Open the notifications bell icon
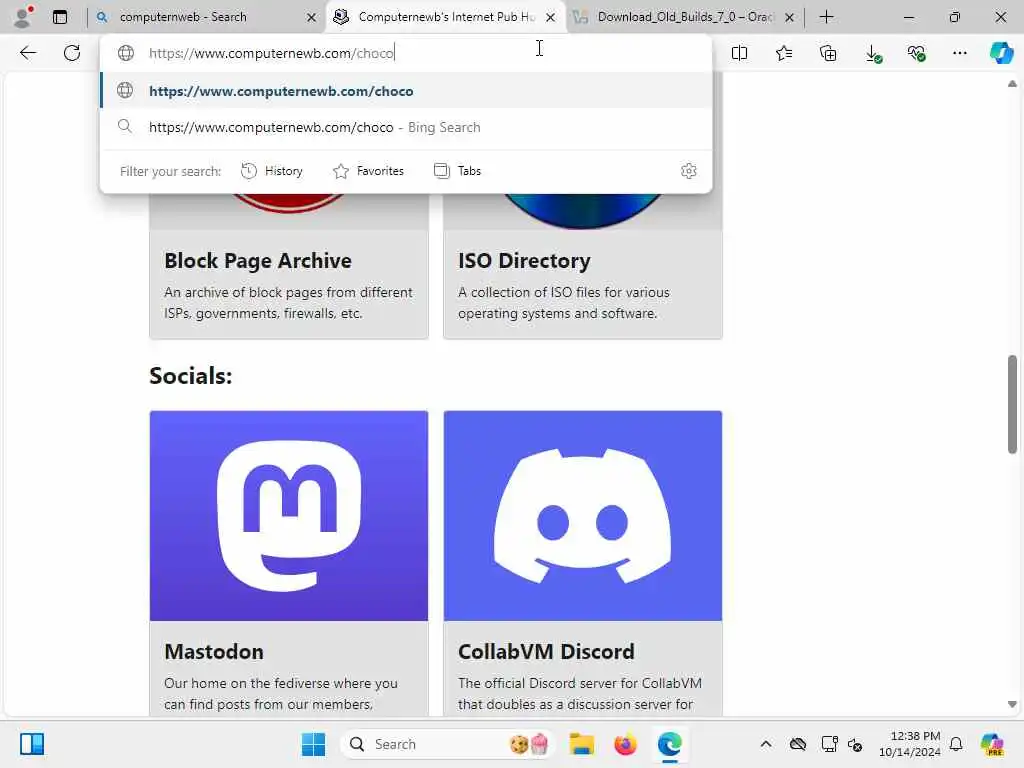Viewport: 1024px width, 768px height. tap(956, 744)
